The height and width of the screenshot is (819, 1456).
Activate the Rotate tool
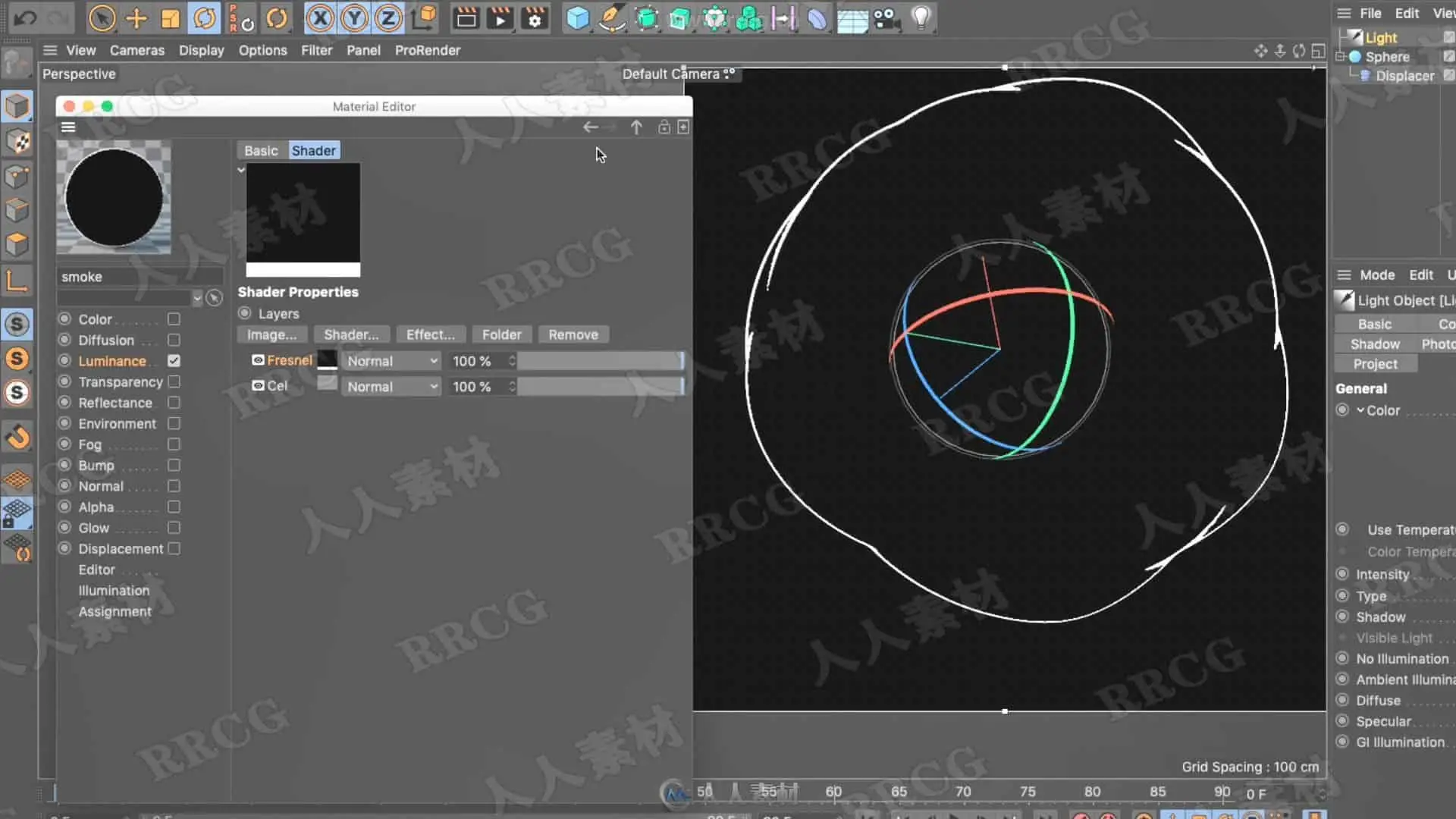click(x=205, y=18)
